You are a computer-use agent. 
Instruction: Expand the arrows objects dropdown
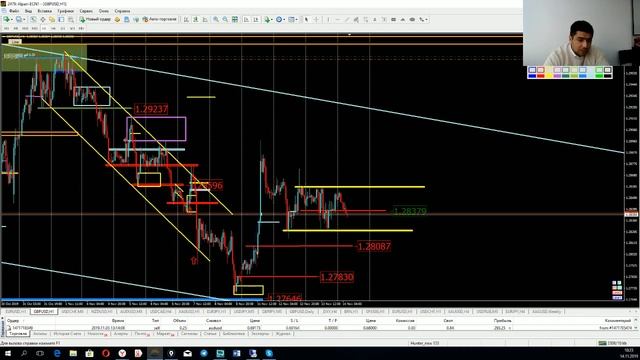tap(427, 20)
